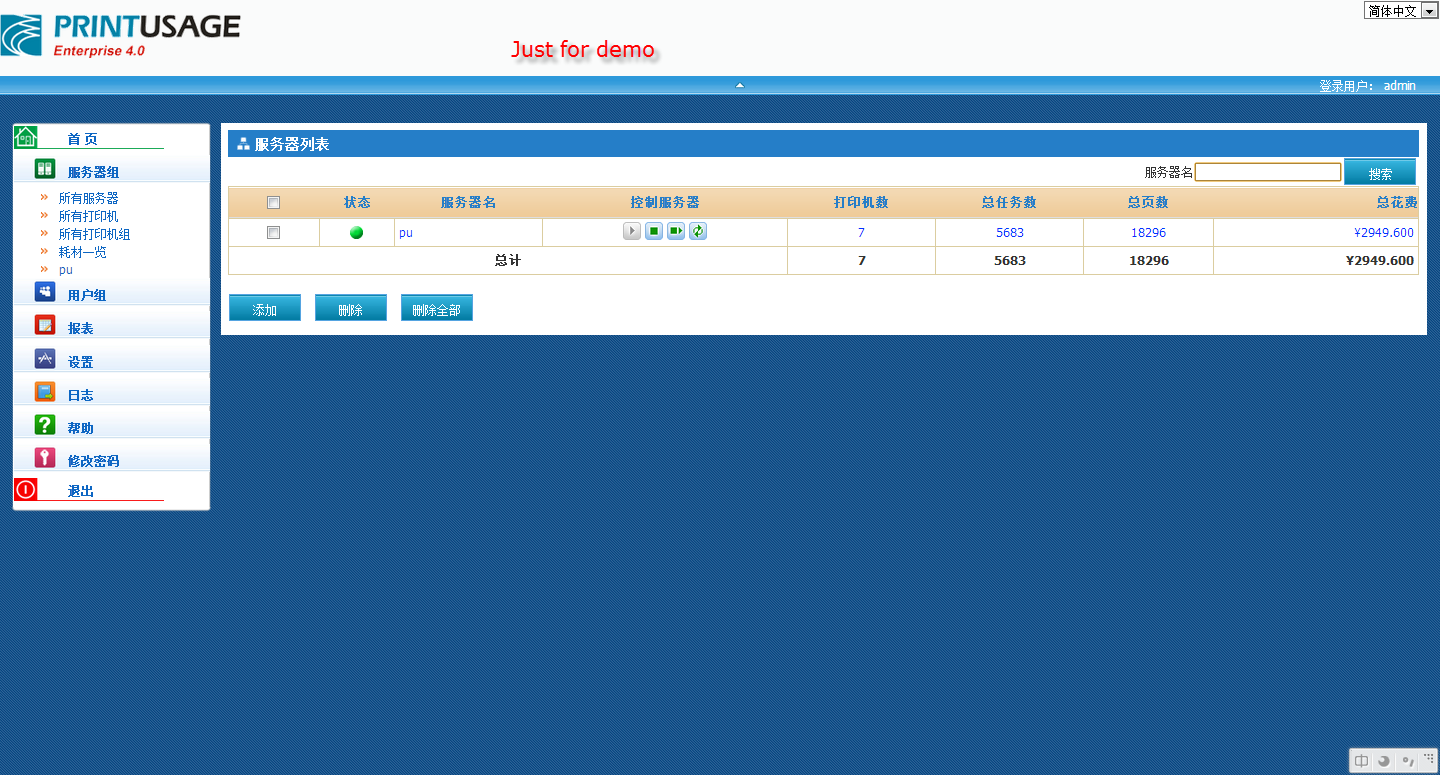Click bold 5683 in the total row

pyautogui.click(x=1010, y=261)
